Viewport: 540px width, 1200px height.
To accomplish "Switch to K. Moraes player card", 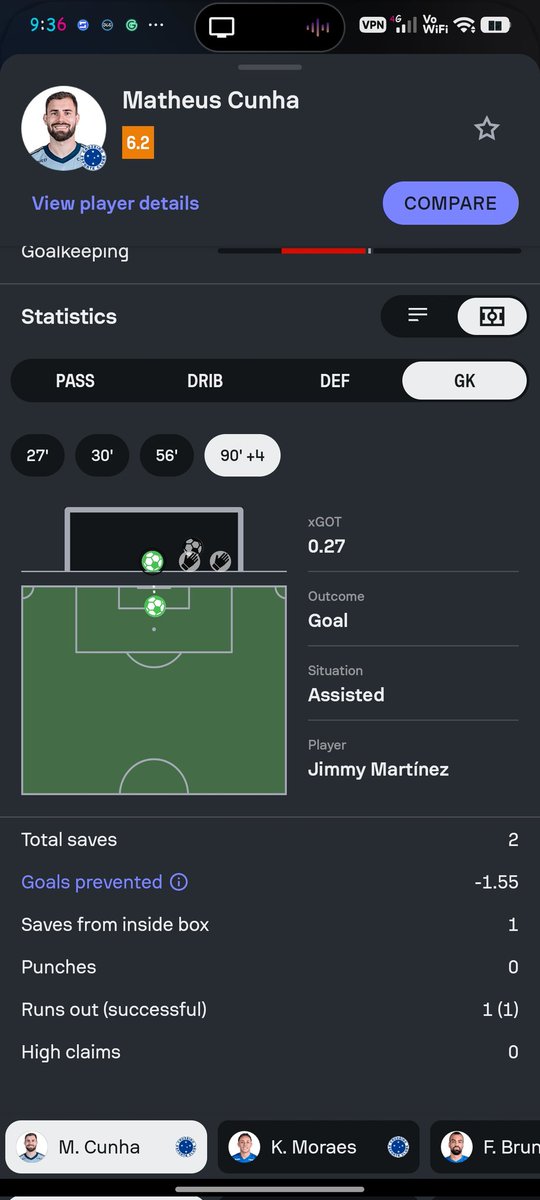I will coord(318,1147).
